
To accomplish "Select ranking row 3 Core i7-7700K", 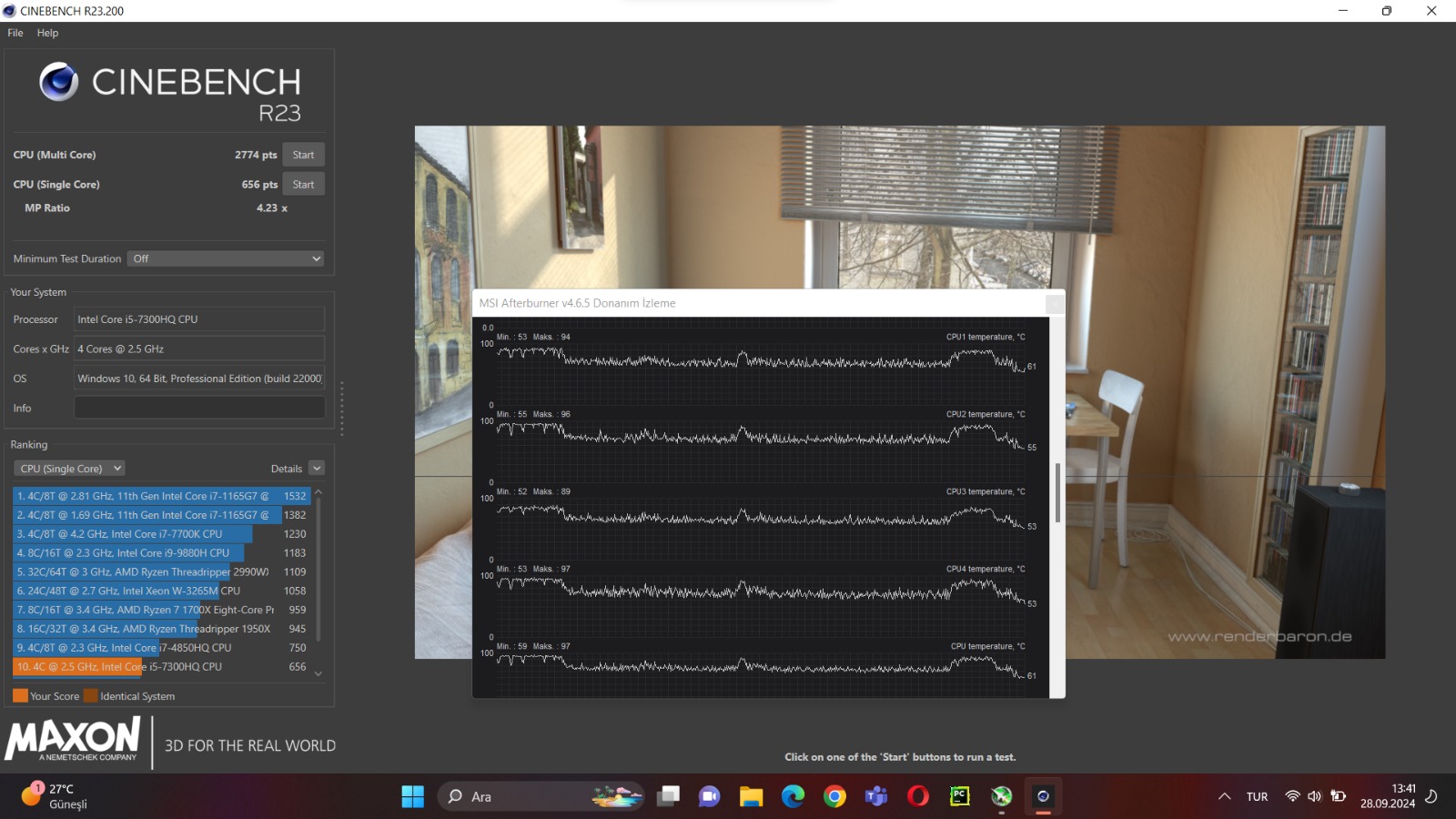I will point(162,534).
